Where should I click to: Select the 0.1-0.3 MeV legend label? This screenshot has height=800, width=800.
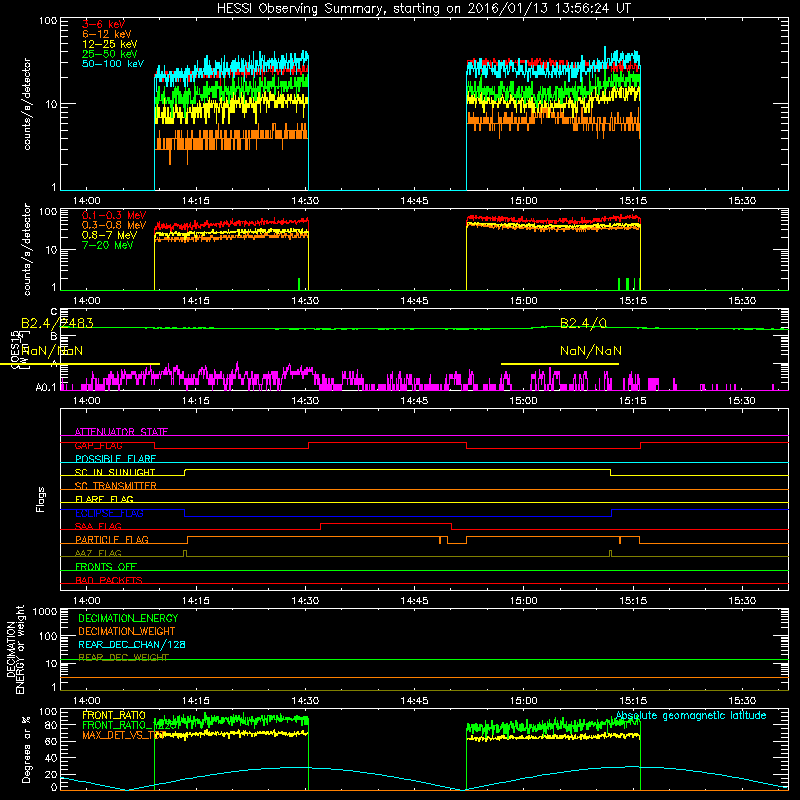pos(114,215)
